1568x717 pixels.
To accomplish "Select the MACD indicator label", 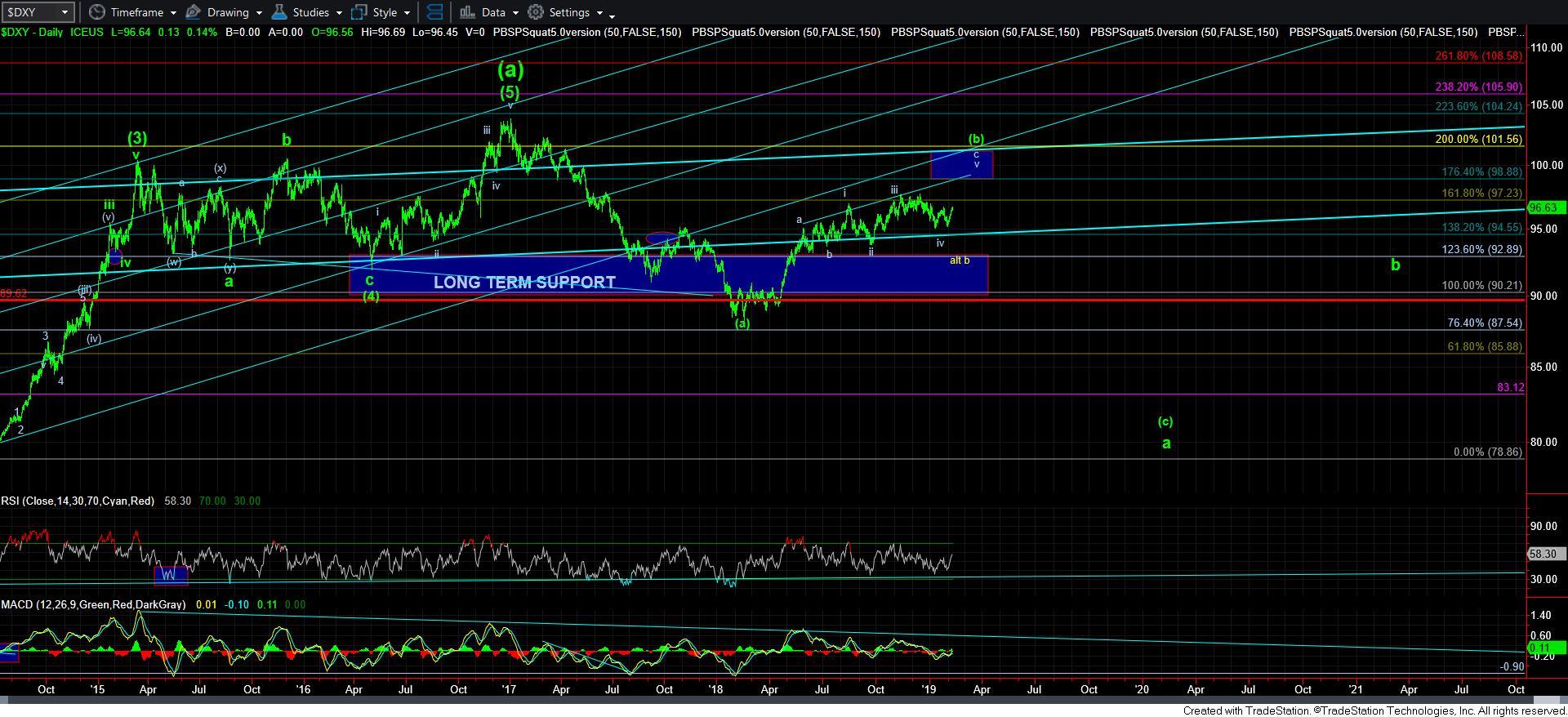I will [x=93, y=604].
